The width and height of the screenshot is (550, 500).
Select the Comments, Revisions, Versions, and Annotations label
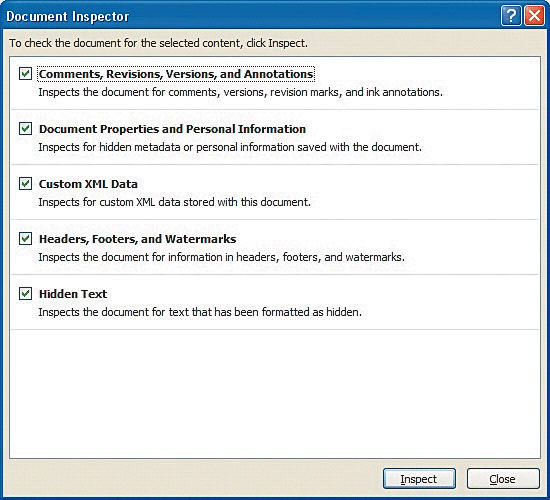click(176, 74)
